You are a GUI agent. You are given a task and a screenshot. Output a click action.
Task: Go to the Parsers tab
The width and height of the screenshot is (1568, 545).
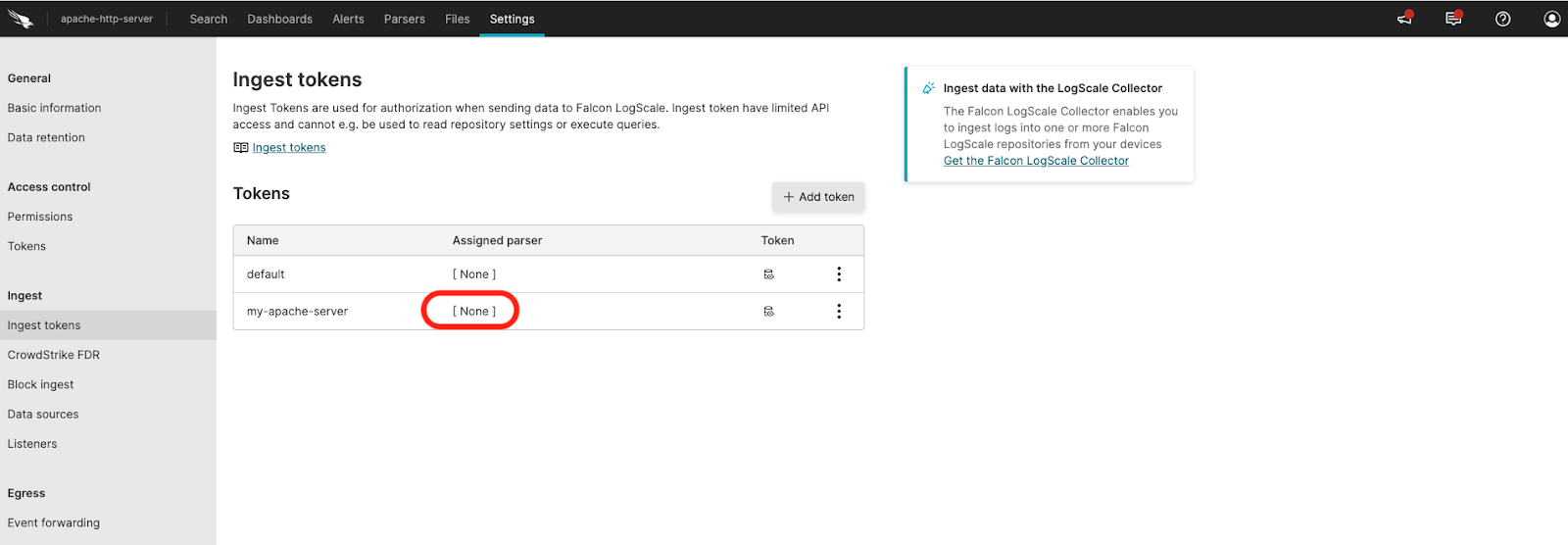click(x=404, y=19)
